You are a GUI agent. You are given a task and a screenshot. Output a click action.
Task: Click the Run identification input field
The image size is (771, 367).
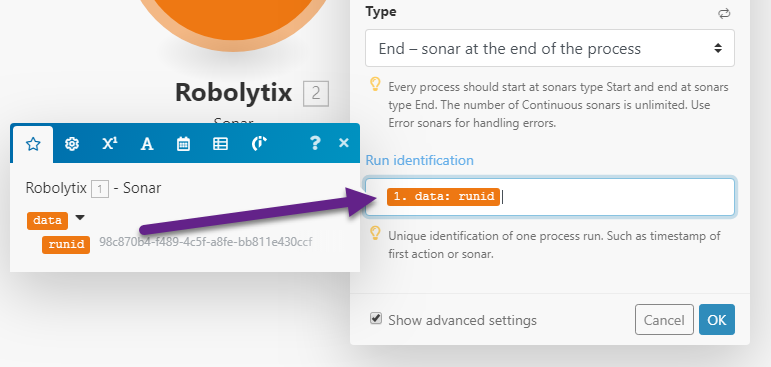point(550,197)
